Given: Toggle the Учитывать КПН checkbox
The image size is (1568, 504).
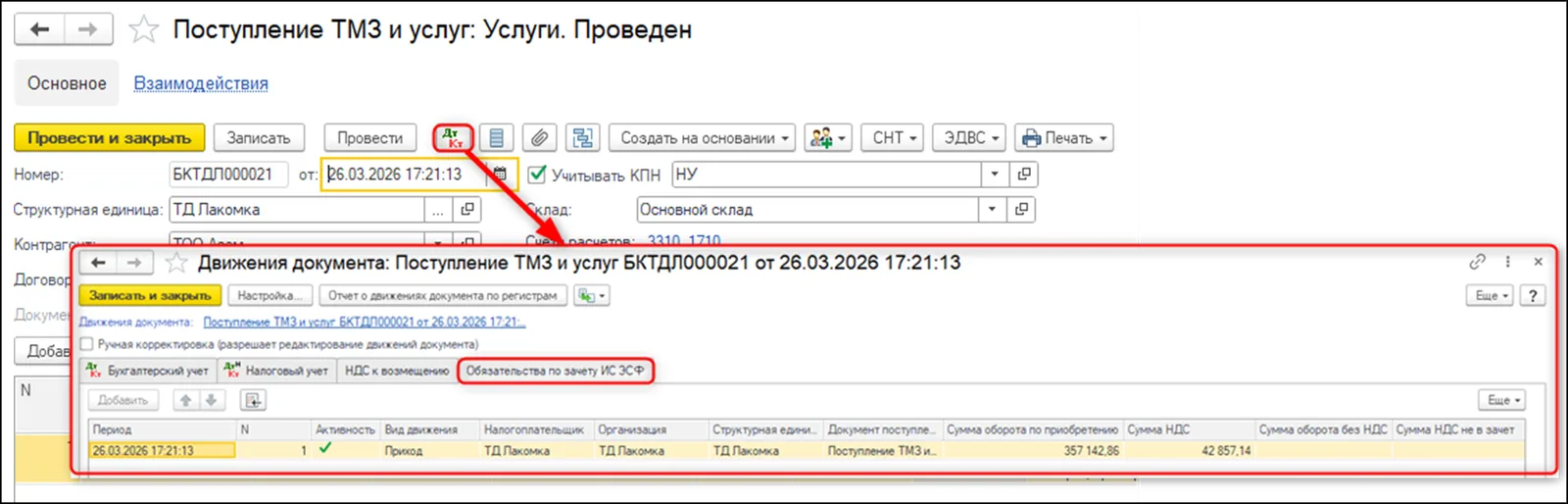Looking at the screenshot, I should (536, 175).
